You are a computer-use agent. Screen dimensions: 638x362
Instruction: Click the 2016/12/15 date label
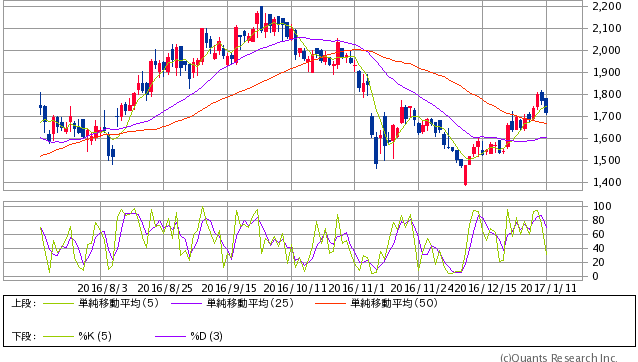[x=486, y=288]
